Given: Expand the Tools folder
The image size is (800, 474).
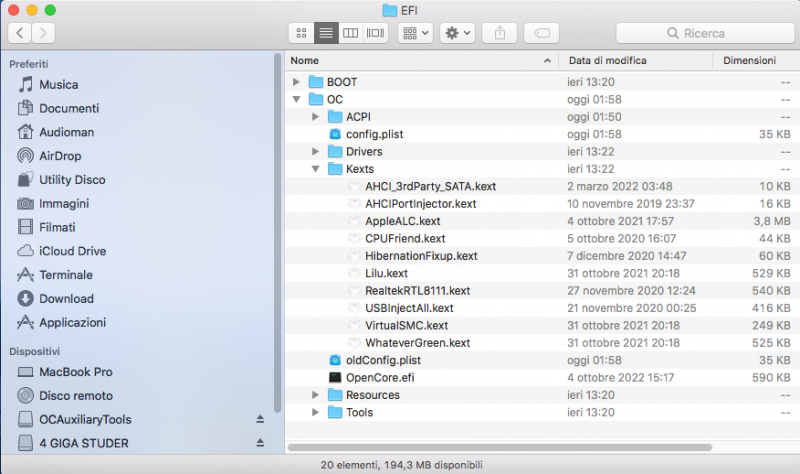Looking at the screenshot, I should tap(315, 412).
